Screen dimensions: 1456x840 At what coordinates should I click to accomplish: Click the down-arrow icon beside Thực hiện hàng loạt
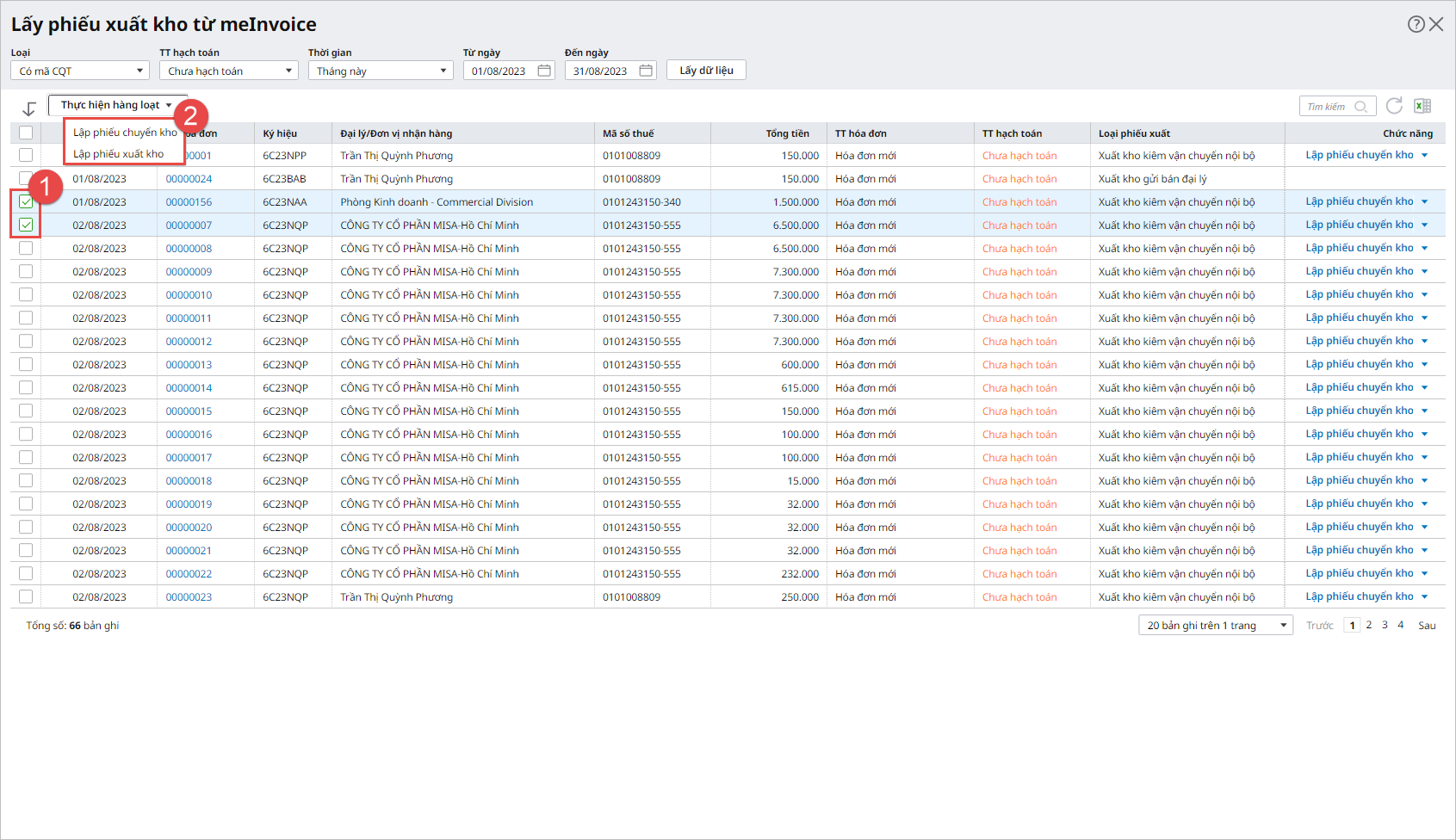29,108
